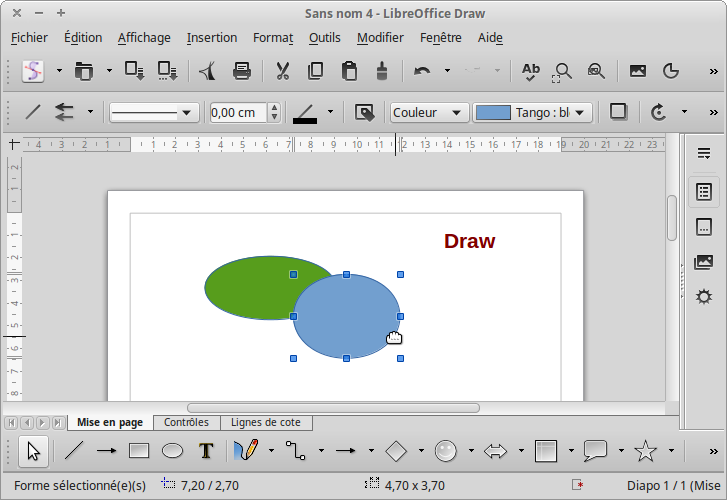This screenshot has height=500, width=727.
Task: Click the Print icon
Action: coord(242,71)
